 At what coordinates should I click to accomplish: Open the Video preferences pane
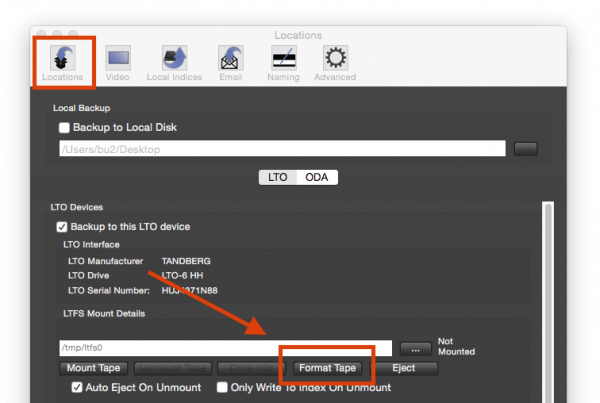117,60
